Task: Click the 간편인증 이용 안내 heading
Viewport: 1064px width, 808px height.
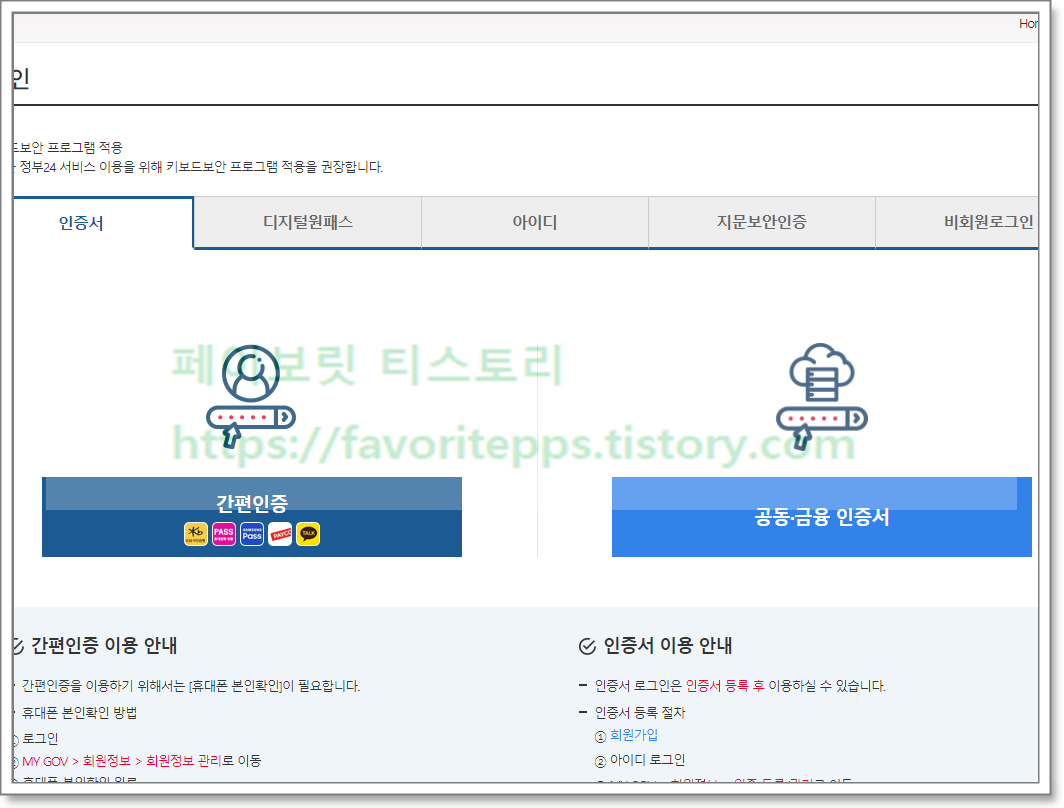Action: (104, 645)
